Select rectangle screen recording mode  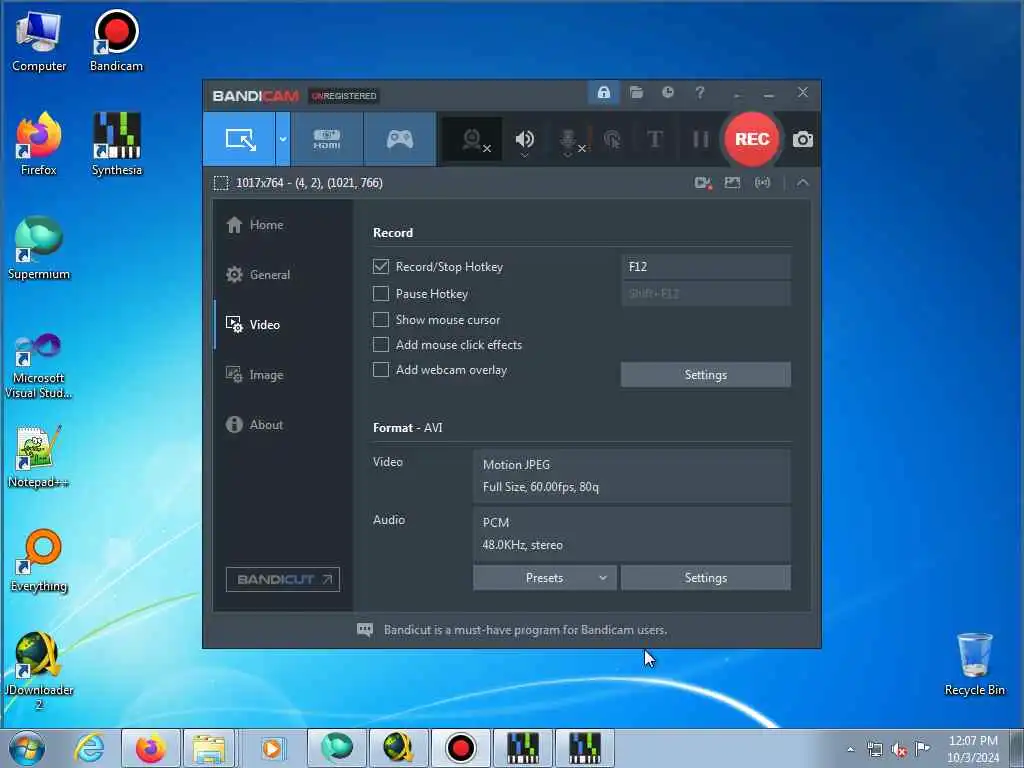click(239, 139)
